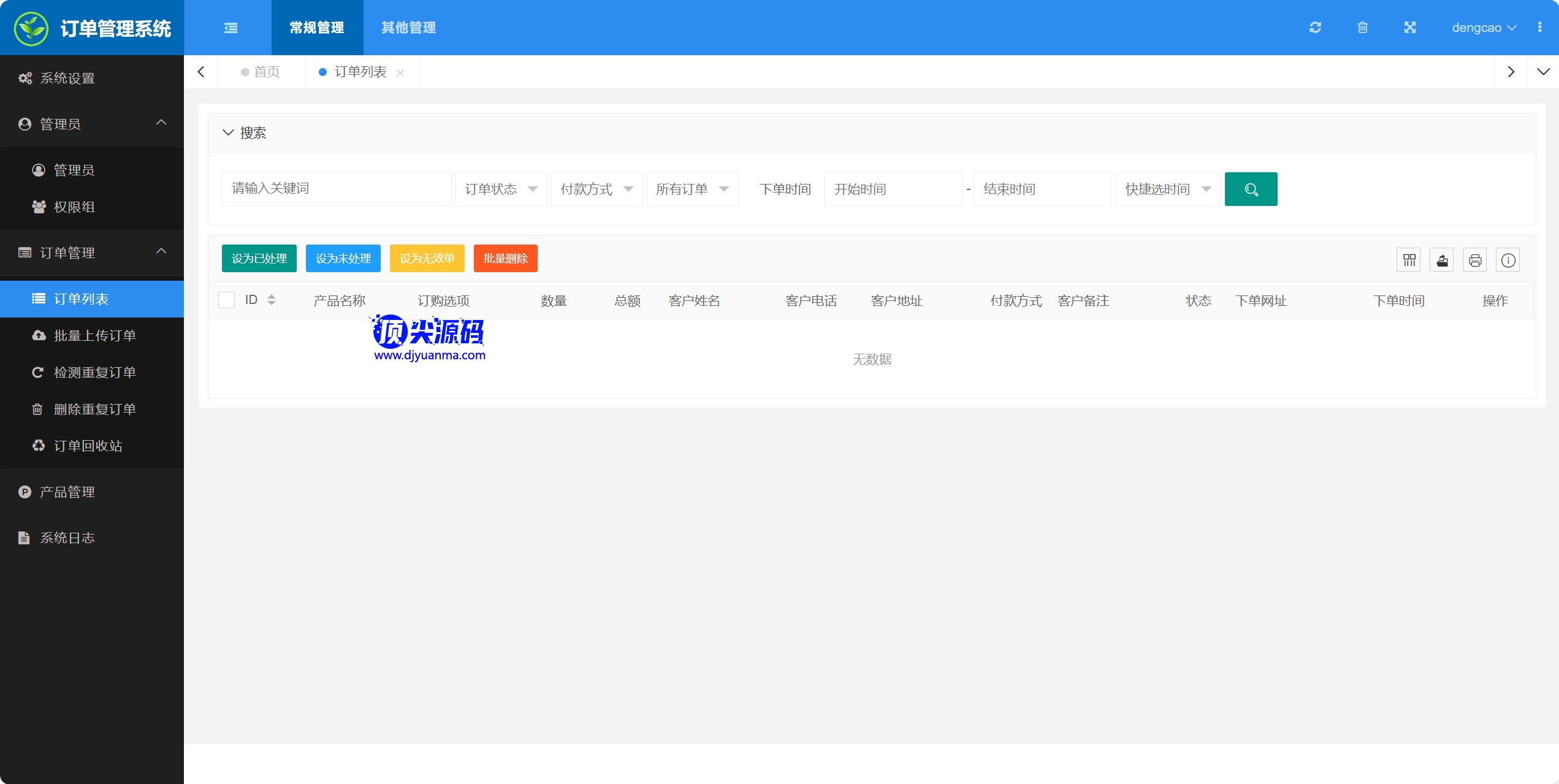
Task: Open the 付款方式 filter dropdown
Action: pyautogui.click(x=597, y=189)
